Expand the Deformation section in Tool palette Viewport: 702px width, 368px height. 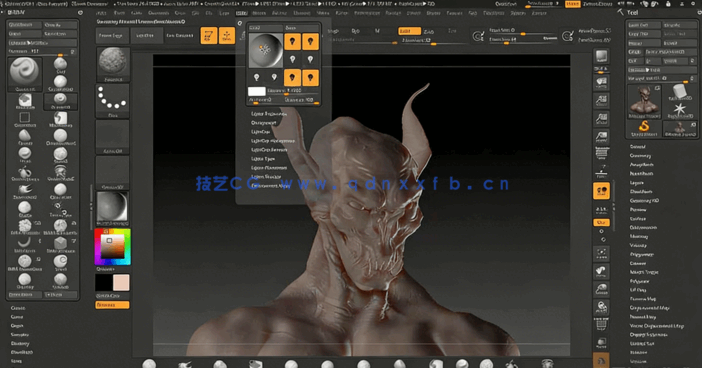coord(643,227)
